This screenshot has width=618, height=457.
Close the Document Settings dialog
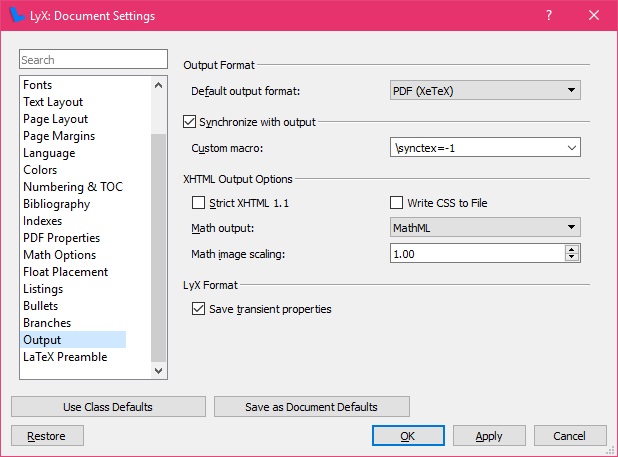pyautogui.click(x=594, y=15)
